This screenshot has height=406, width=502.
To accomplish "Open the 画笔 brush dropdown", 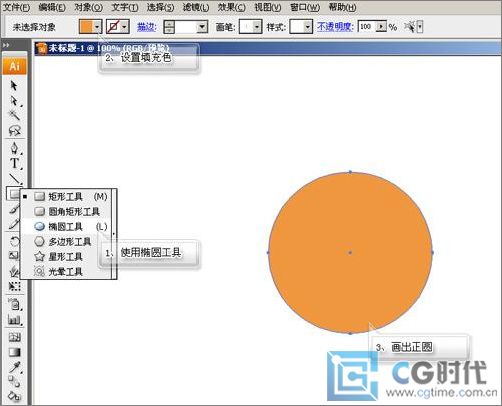I will pyautogui.click(x=257, y=27).
